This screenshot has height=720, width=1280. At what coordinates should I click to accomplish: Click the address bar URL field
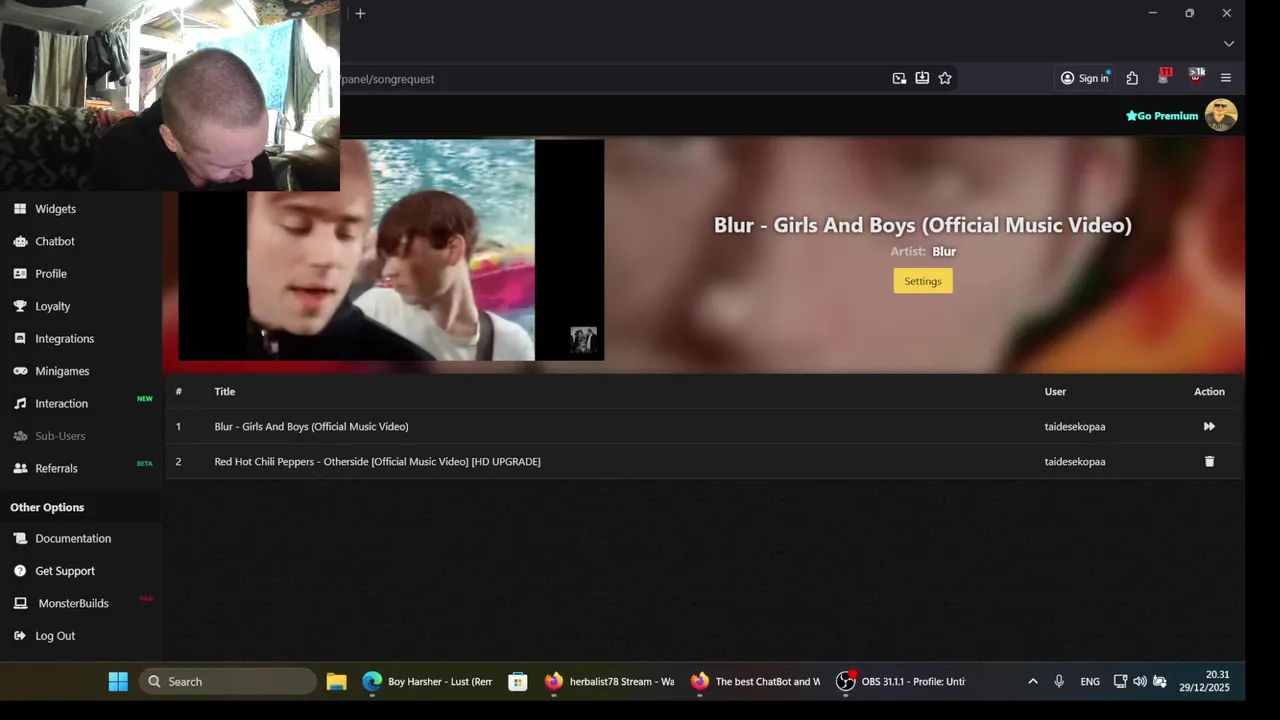coord(610,79)
